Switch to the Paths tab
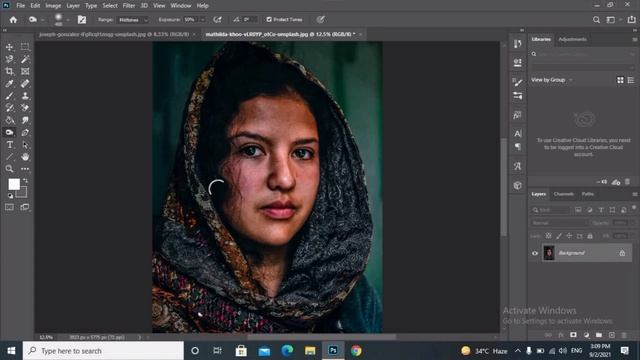The height and width of the screenshot is (360, 640). point(588,194)
